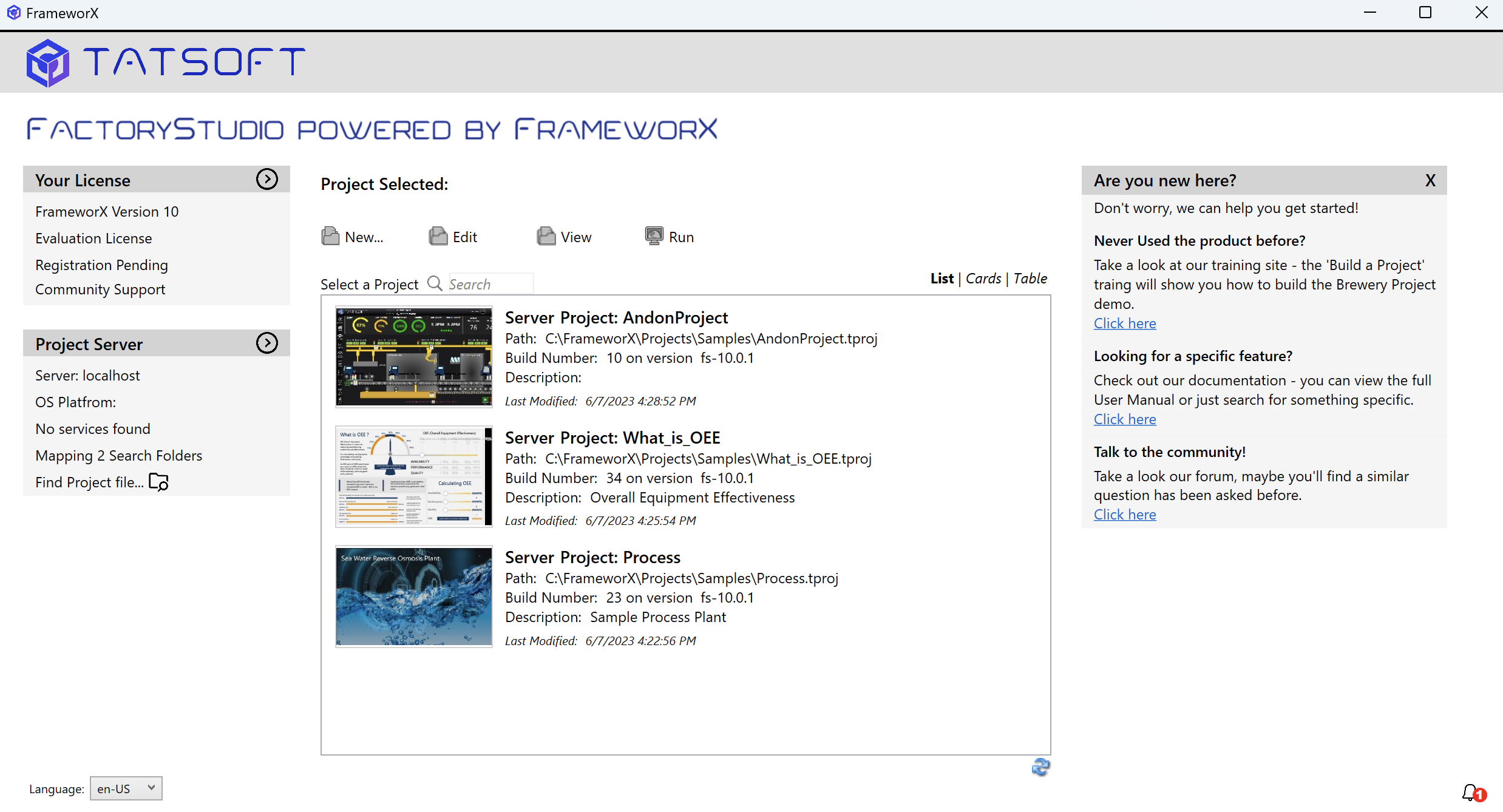Click Server Project: What_is_OEE title

click(x=612, y=438)
